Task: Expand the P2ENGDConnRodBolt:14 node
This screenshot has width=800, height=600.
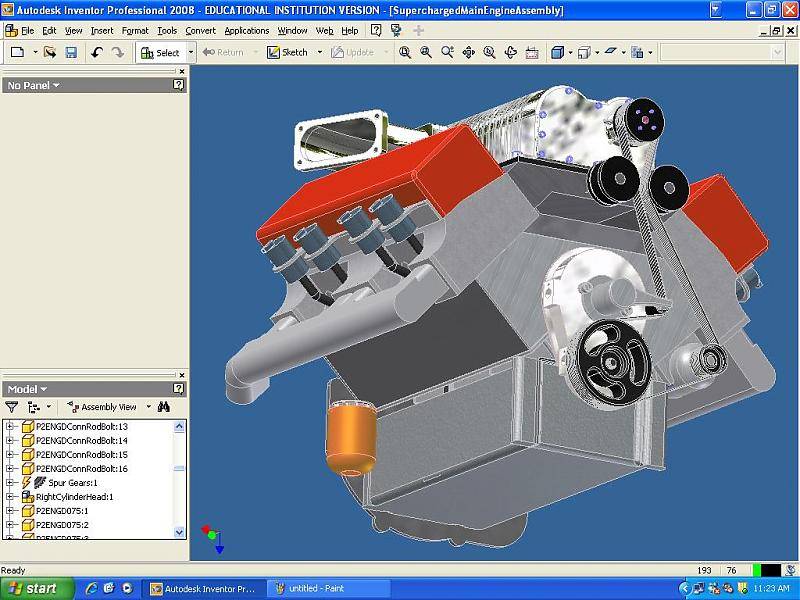Action: 9,440
